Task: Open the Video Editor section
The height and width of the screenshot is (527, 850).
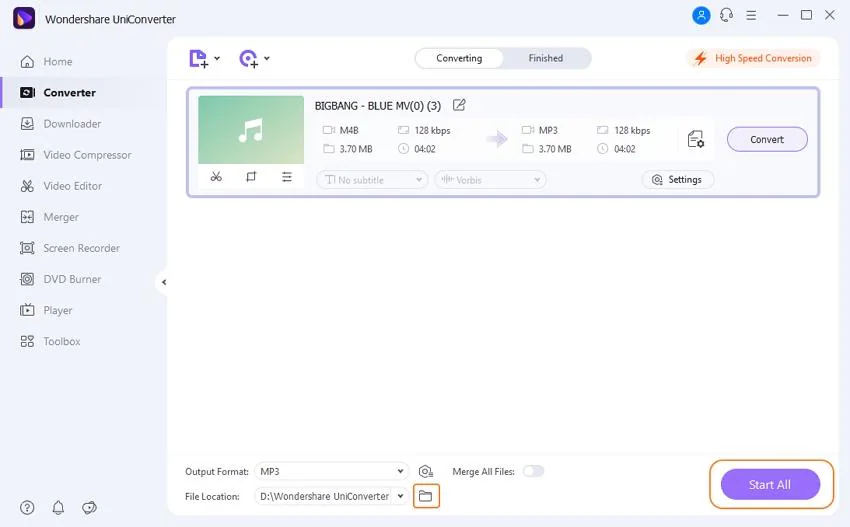Action: pos(61,186)
